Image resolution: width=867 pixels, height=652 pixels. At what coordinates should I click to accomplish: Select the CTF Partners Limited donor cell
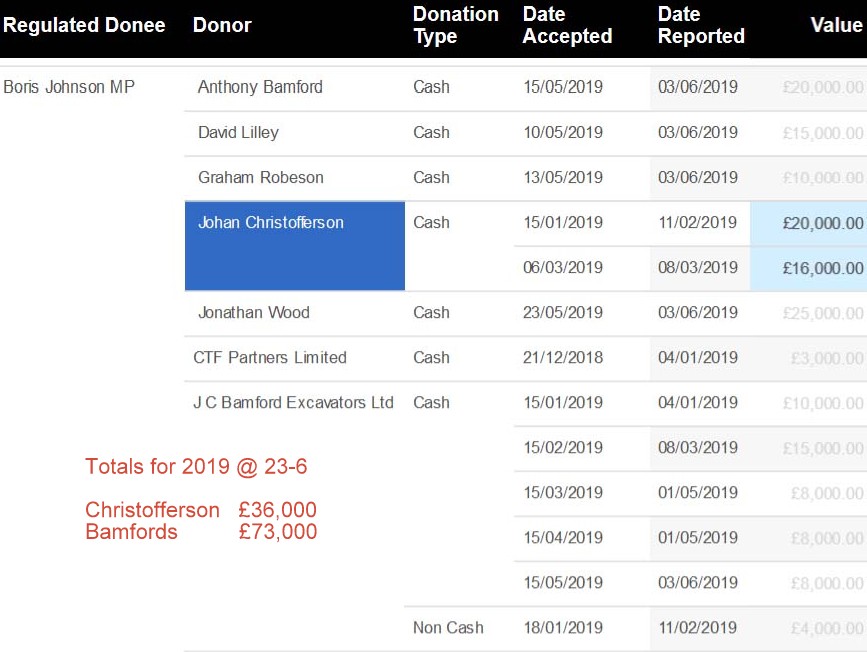point(295,358)
